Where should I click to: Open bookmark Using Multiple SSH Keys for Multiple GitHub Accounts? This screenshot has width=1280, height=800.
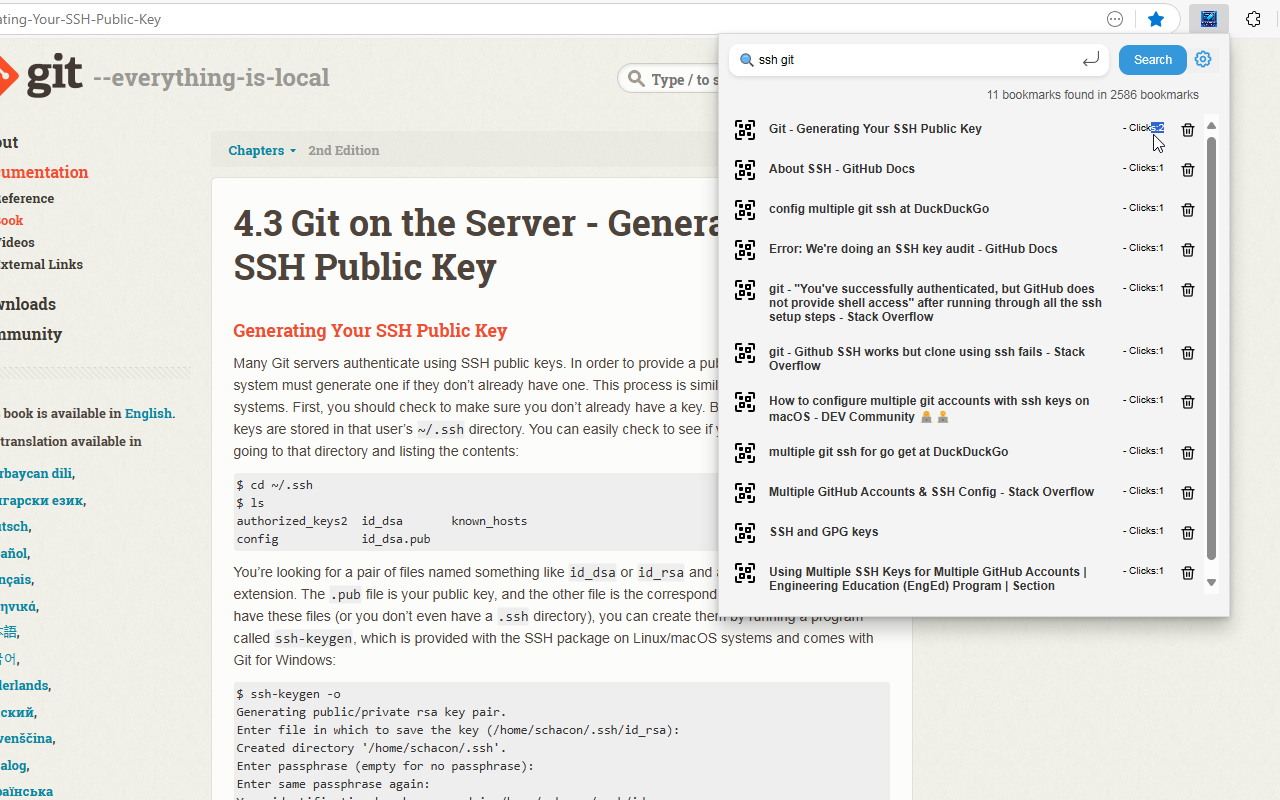927,579
